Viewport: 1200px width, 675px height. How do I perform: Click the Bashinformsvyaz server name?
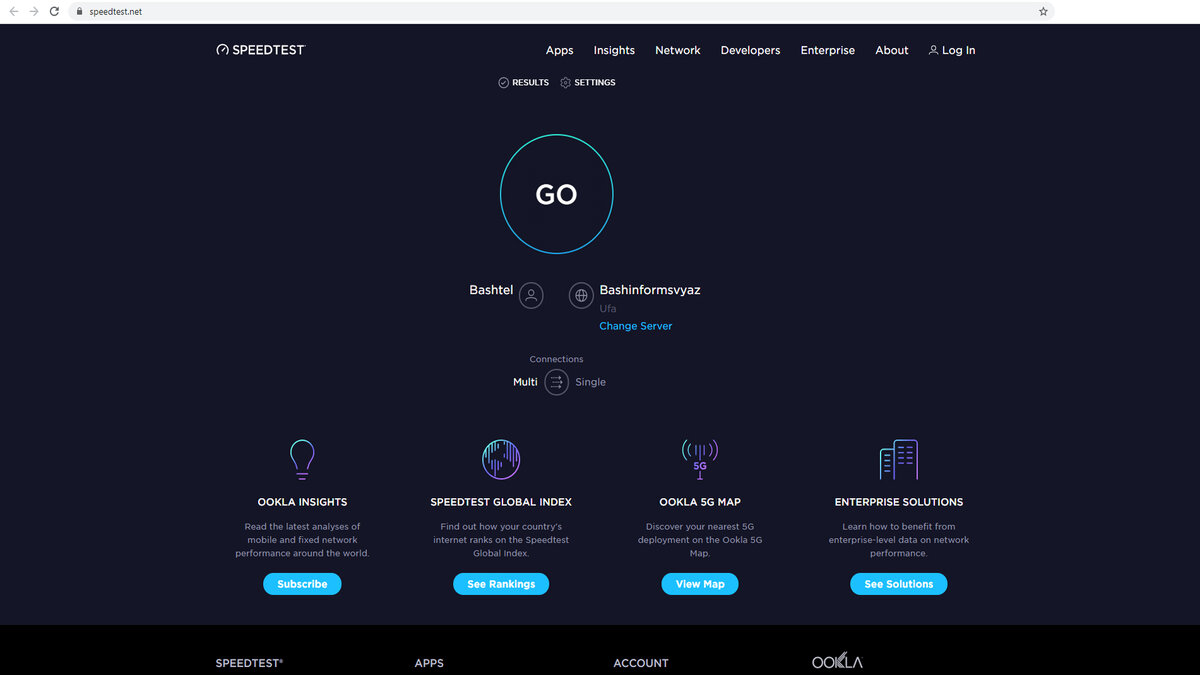[650, 290]
